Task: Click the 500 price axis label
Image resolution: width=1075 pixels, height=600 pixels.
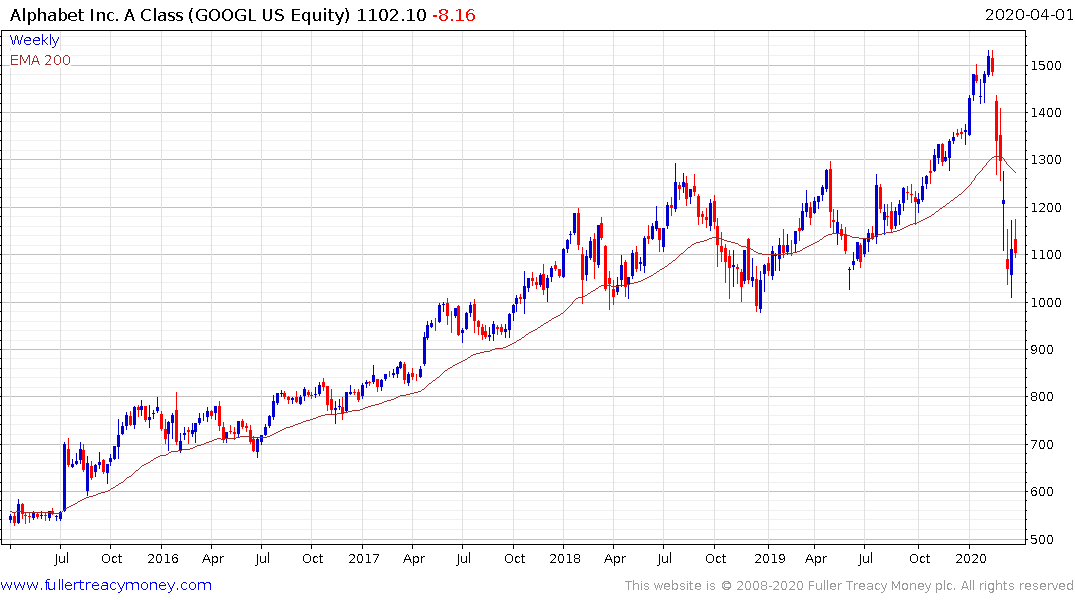Action: point(1042,539)
